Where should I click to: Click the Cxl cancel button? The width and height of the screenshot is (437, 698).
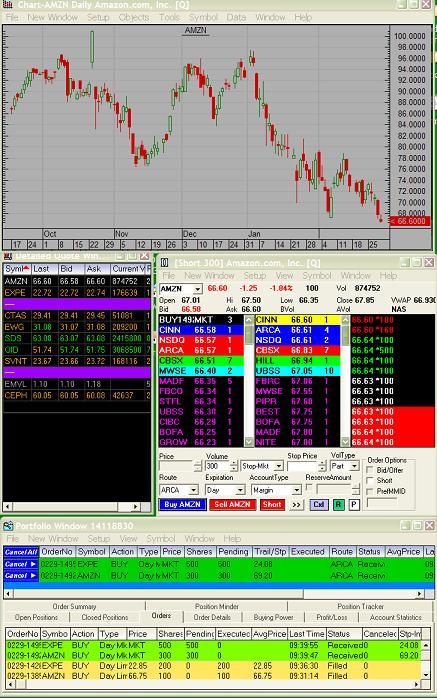(x=319, y=505)
